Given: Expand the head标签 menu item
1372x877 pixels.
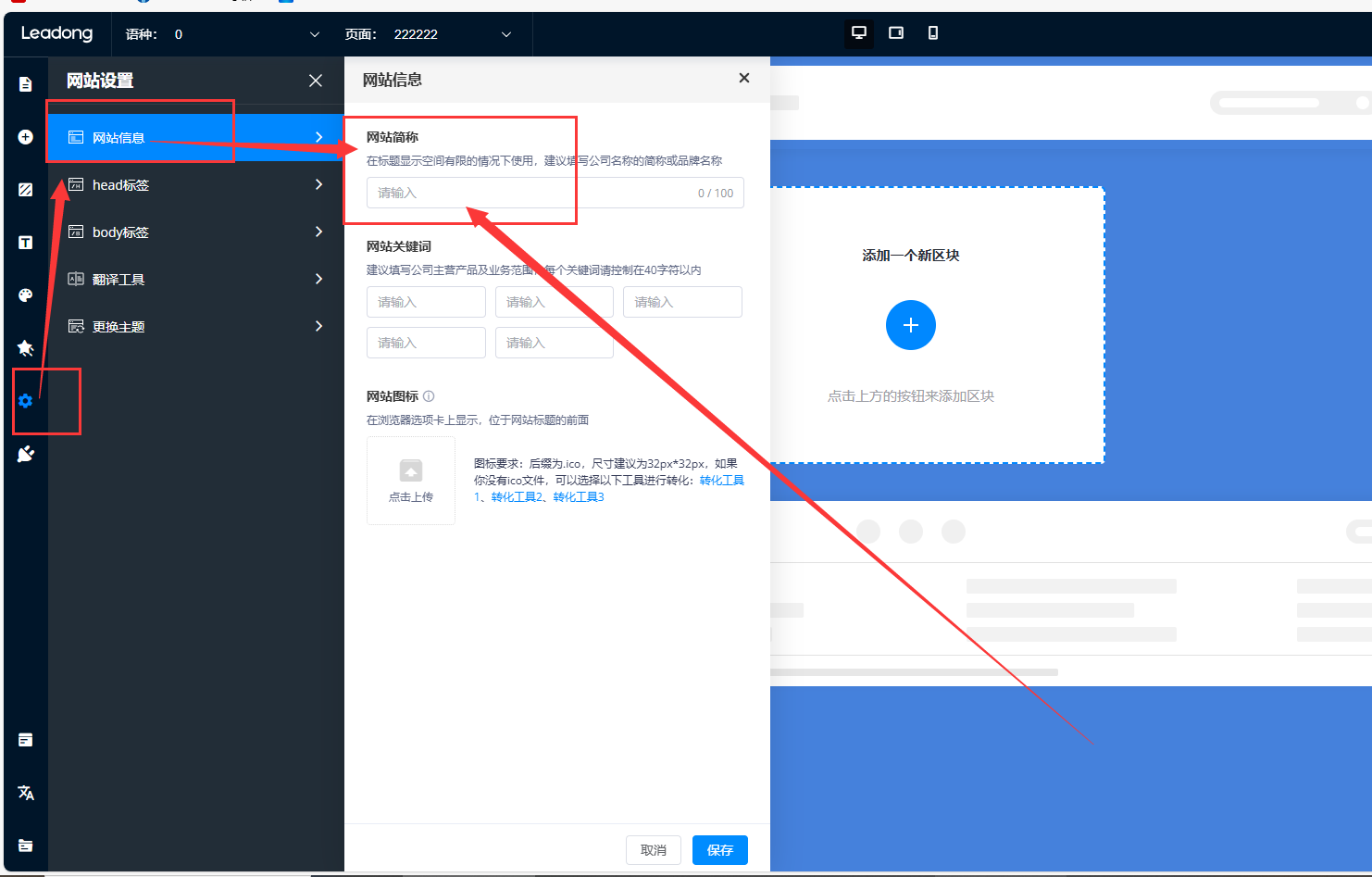Looking at the screenshot, I should 195,185.
